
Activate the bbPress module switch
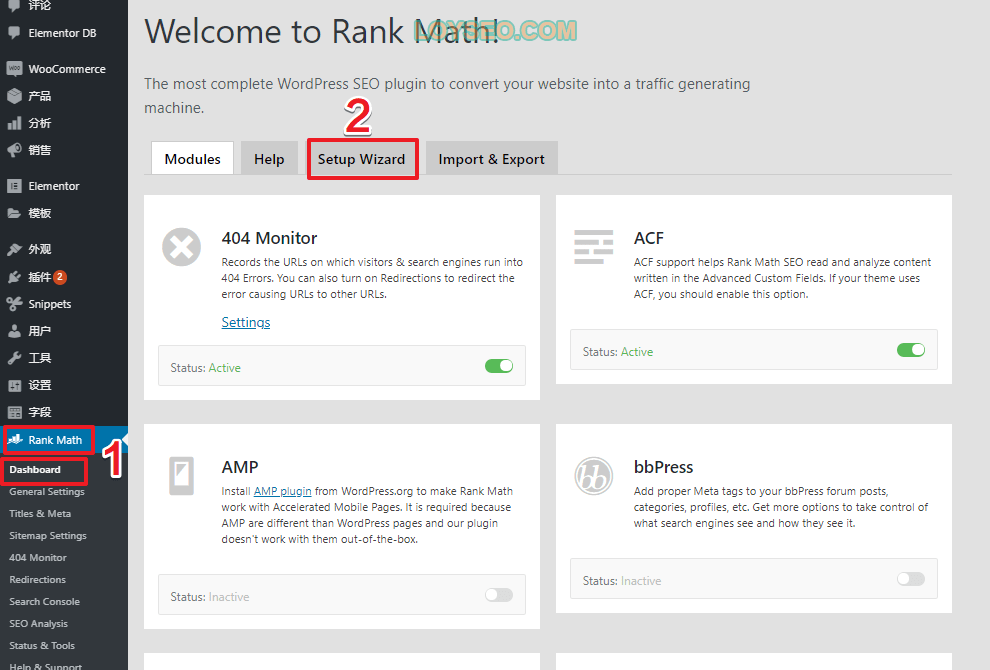coord(910,580)
